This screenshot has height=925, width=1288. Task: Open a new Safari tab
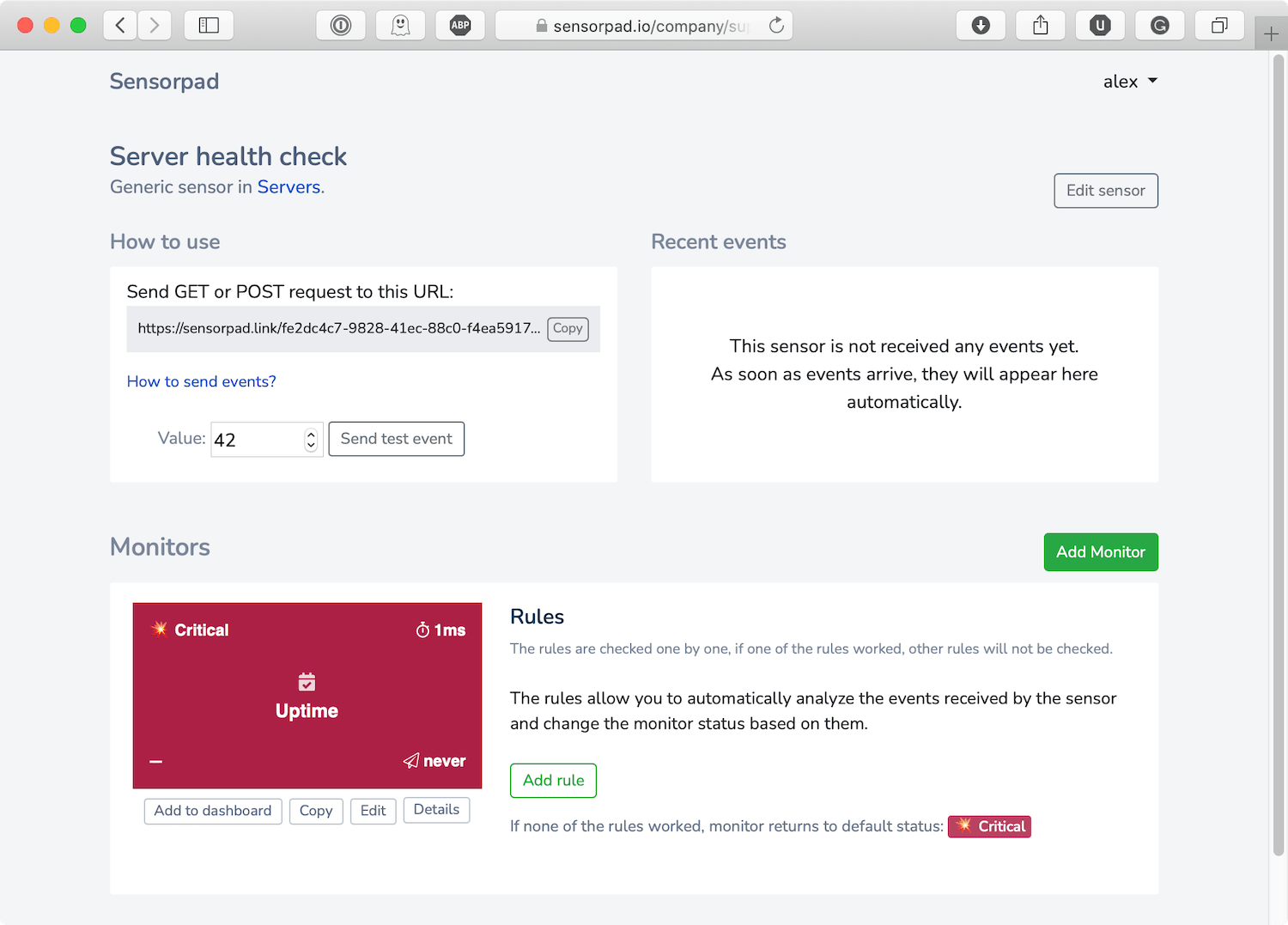[1272, 34]
